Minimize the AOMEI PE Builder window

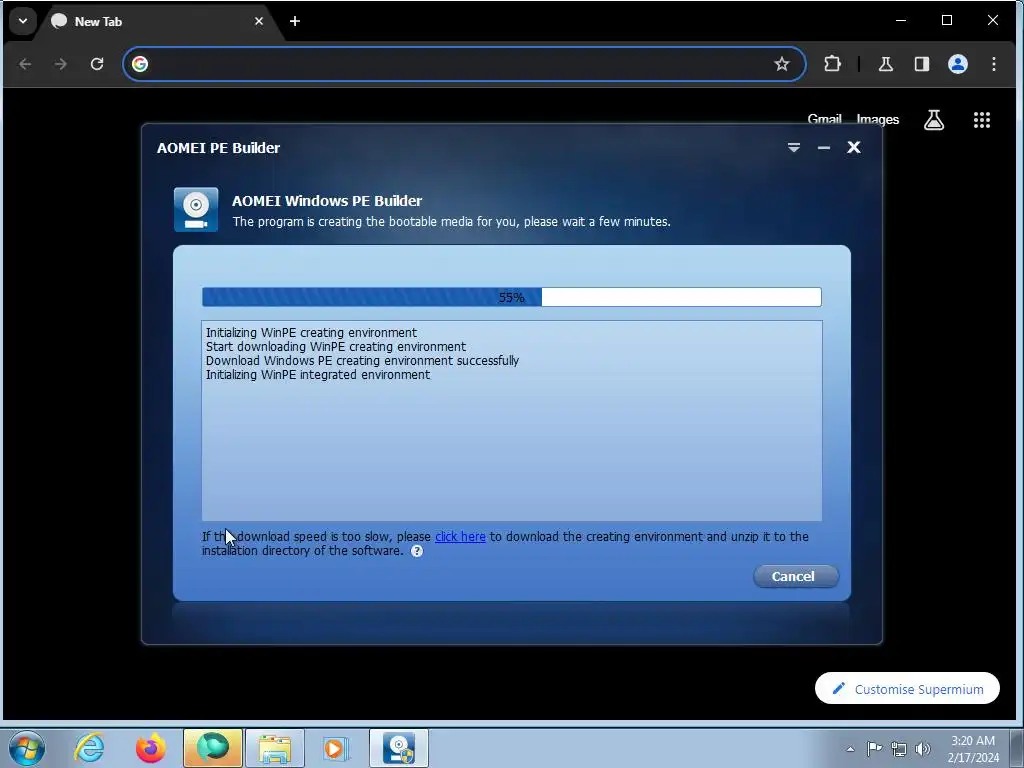[824, 148]
